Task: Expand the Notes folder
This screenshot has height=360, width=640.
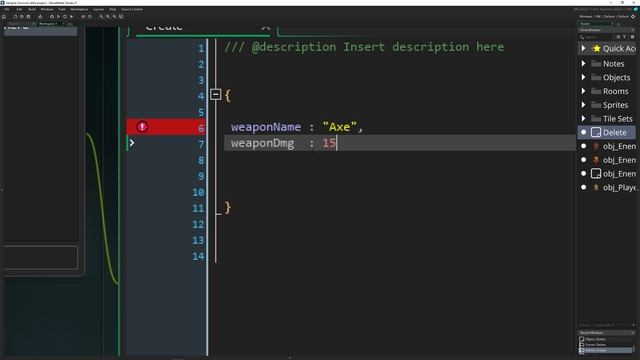Action: pos(583,64)
